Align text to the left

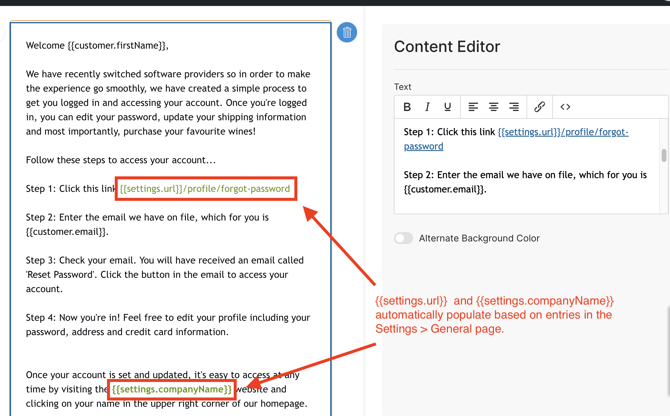tap(473, 107)
